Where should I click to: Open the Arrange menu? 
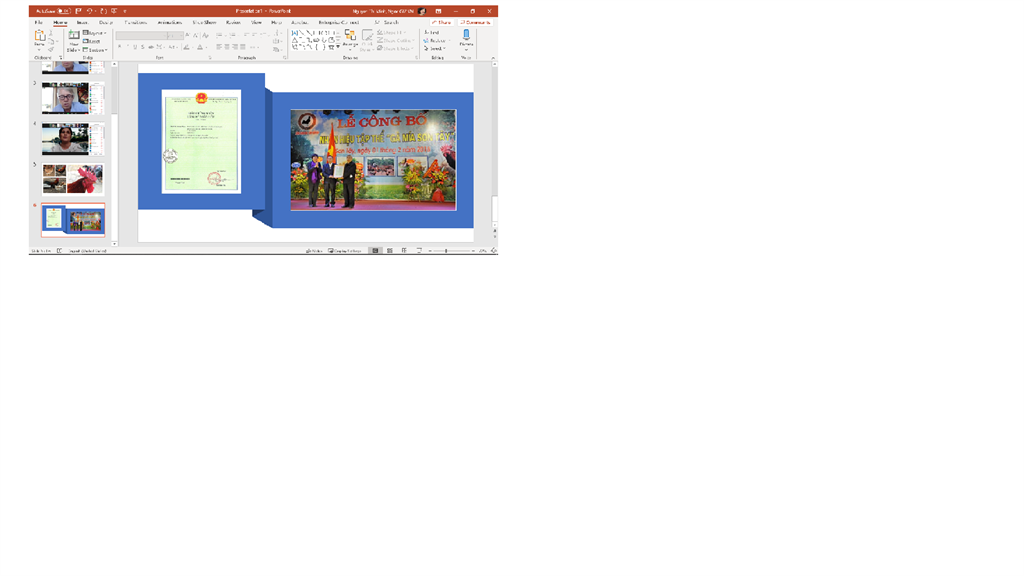click(x=351, y=39)
